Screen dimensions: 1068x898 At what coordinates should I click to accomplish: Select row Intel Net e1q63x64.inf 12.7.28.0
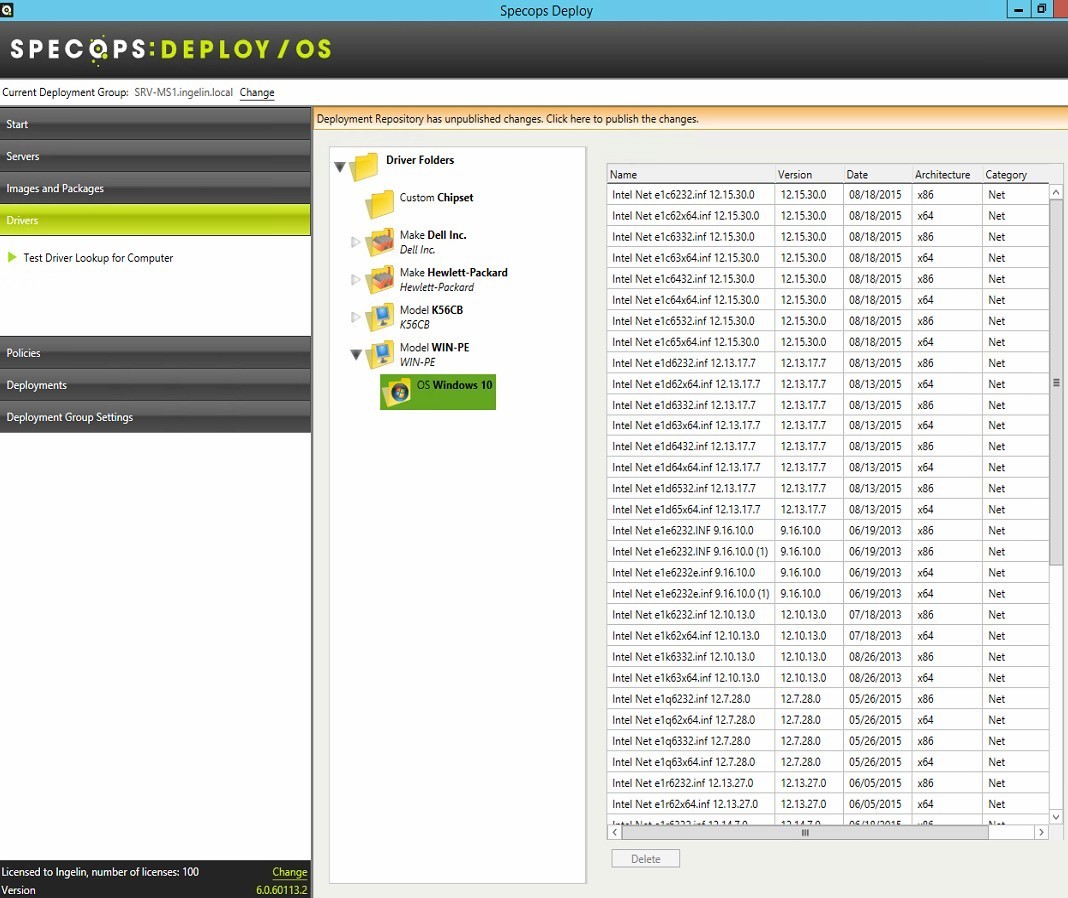tap(827, 762)
